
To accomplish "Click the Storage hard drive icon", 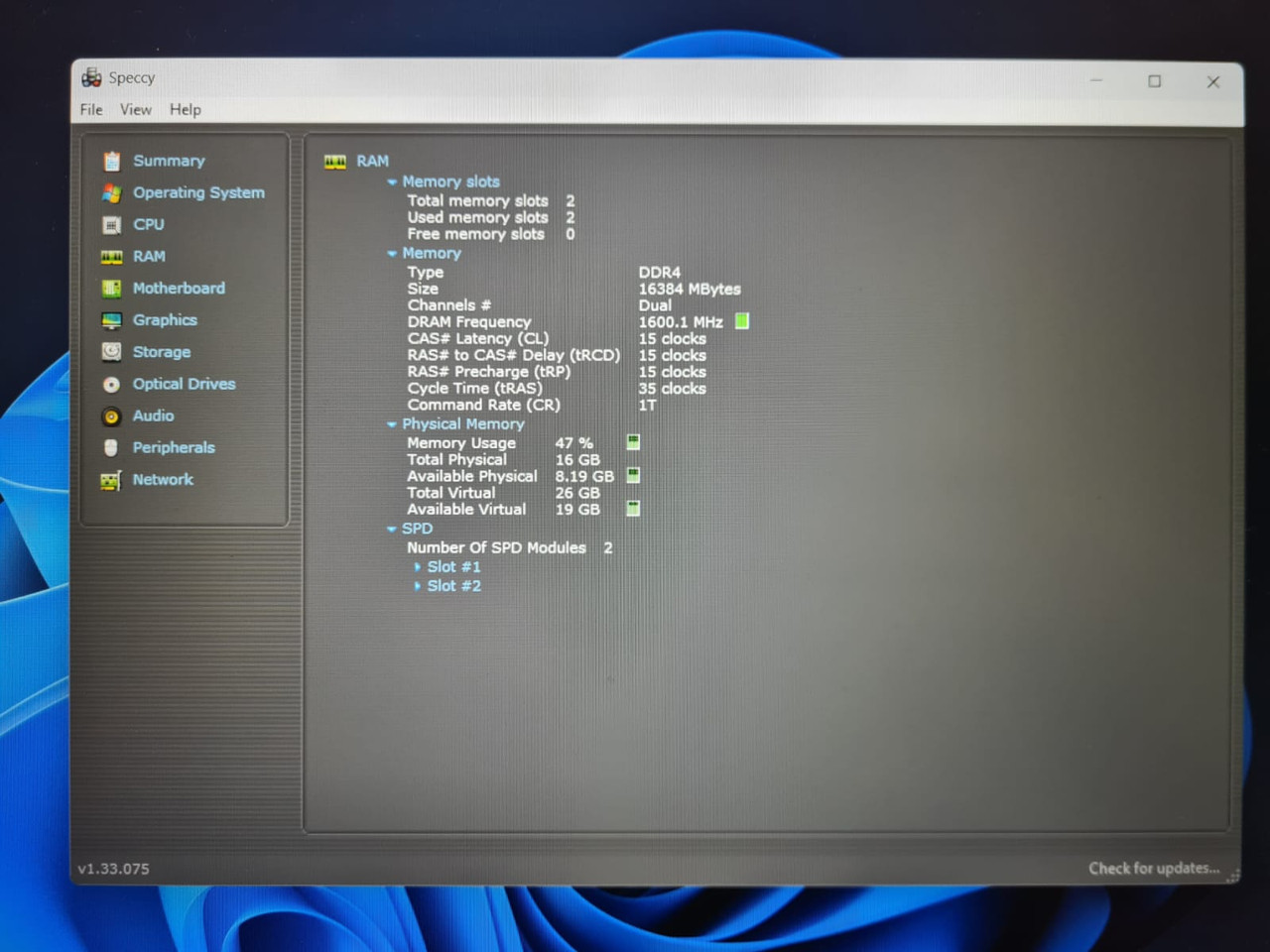I will (x=111, y=352).
